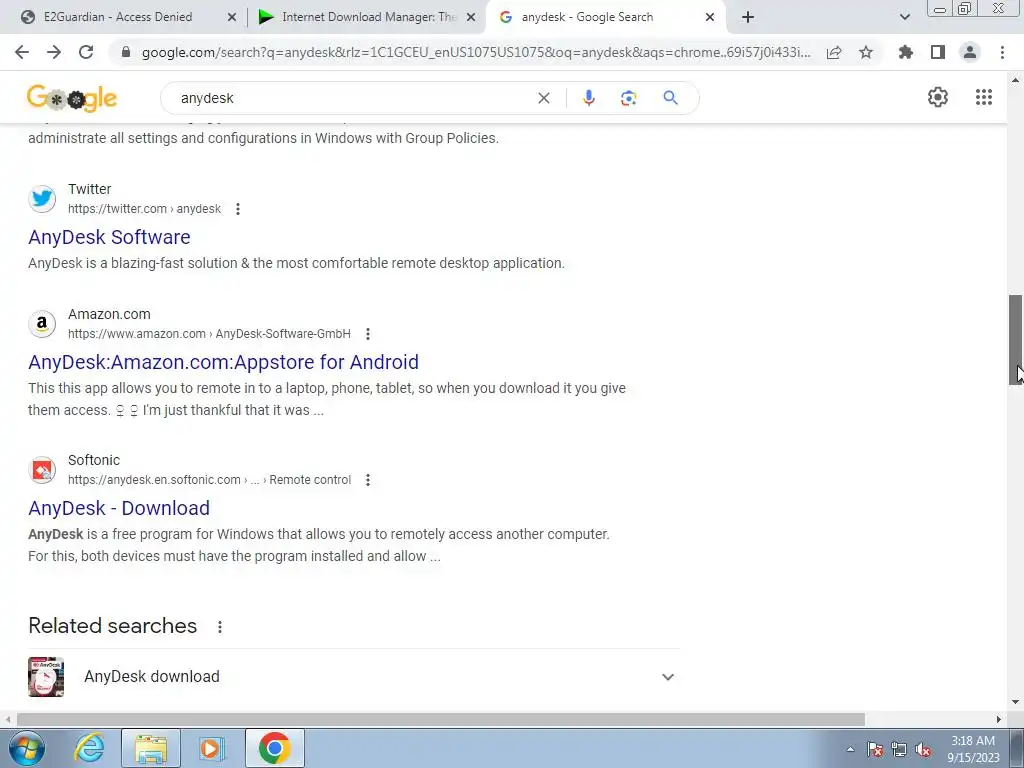Submit search with magnifier icon
The height and width of the screenshot is (768, 1024).
pyautogui.click(x=670, y=98)
